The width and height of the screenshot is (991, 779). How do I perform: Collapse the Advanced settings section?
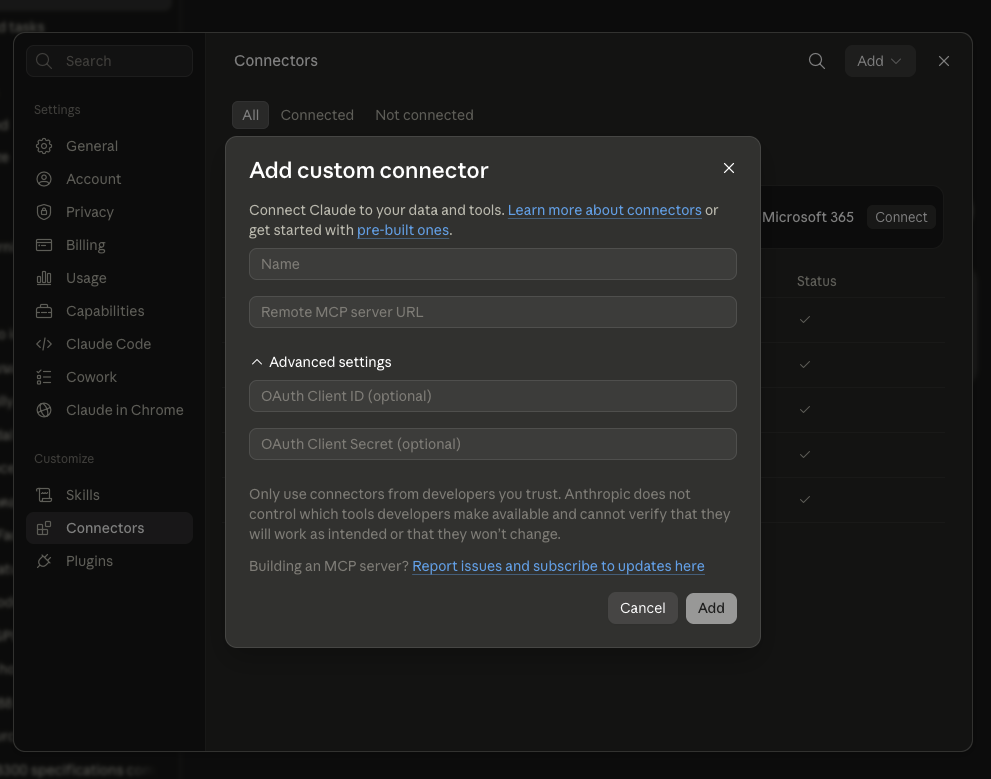321,362
